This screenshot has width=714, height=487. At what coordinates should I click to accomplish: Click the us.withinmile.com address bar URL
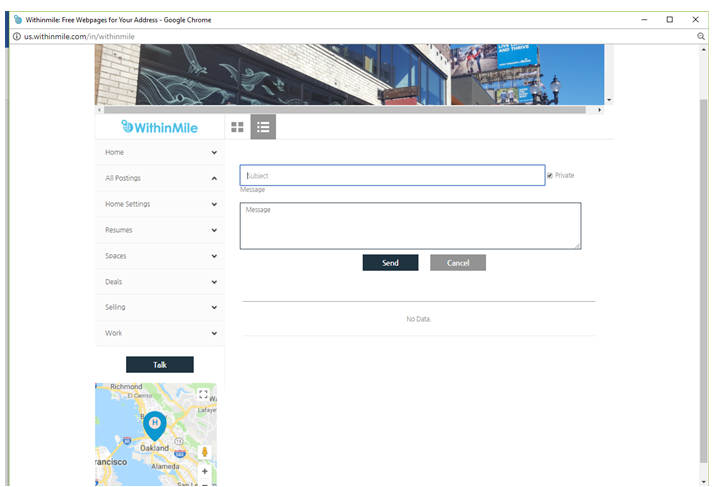(x=79, y=36)
